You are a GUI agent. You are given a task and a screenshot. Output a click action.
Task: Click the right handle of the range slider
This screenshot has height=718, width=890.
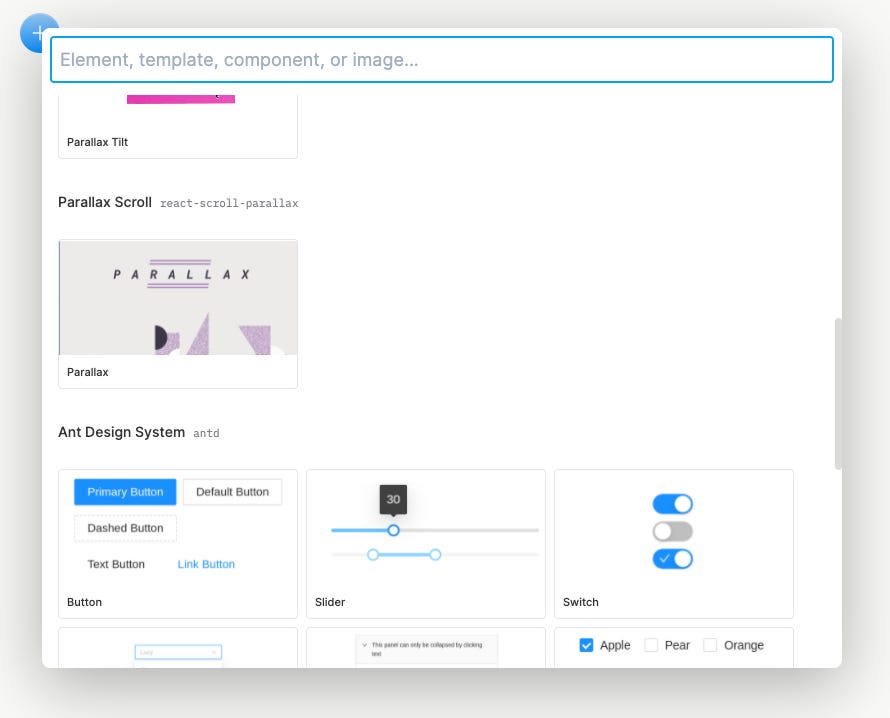435,553
